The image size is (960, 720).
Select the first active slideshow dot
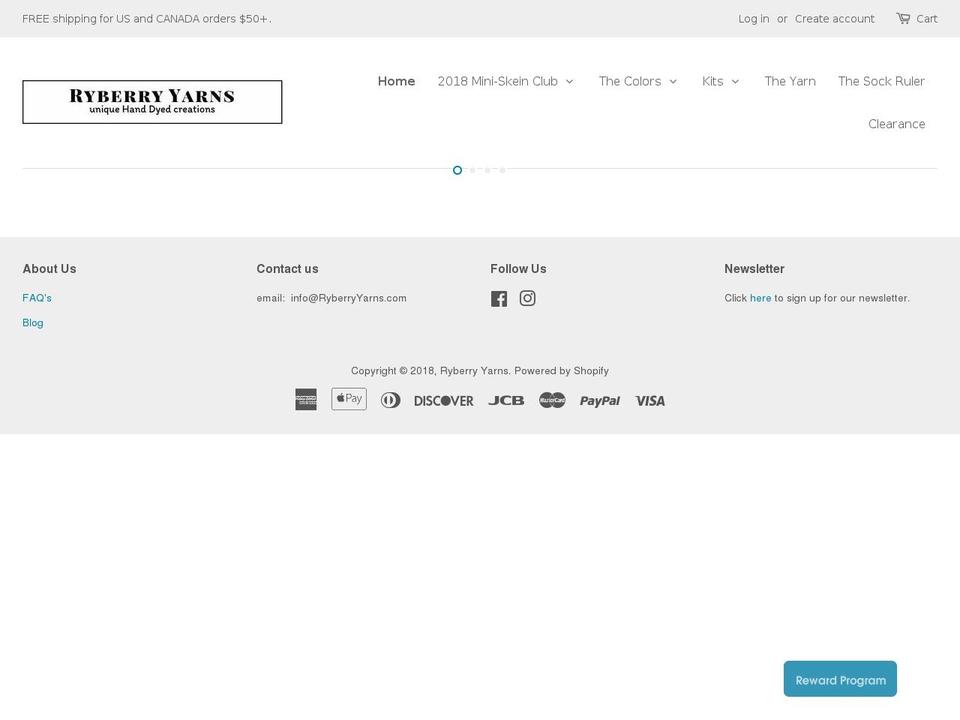point(457,170)
